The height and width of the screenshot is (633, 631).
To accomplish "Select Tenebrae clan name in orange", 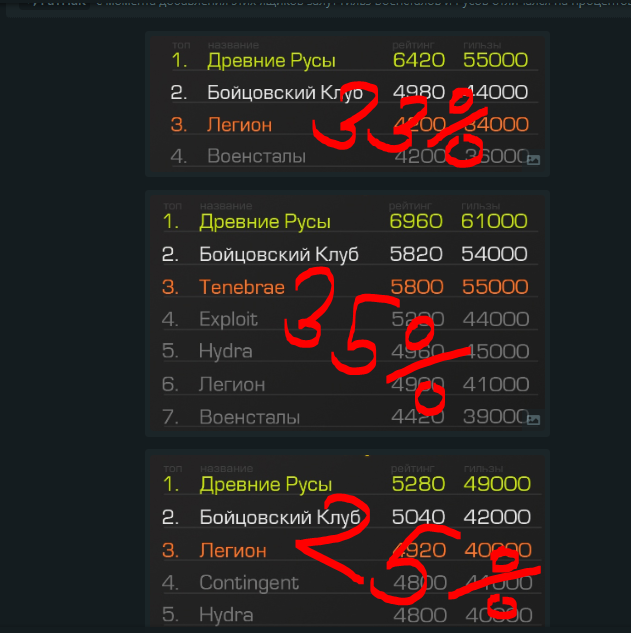I will 242,287.
